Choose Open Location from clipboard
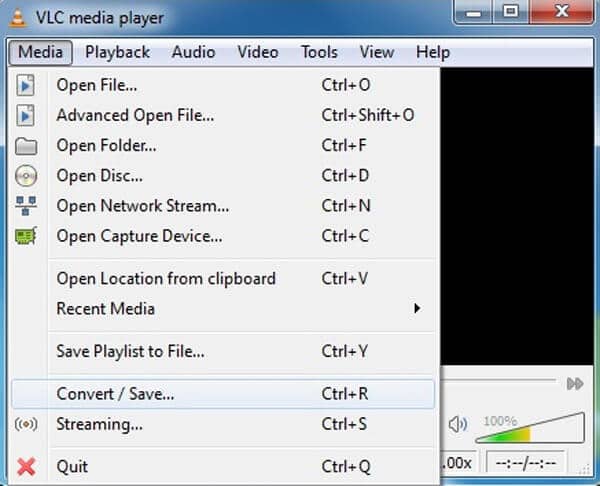600x486 pixels. [x=223, y=279]
